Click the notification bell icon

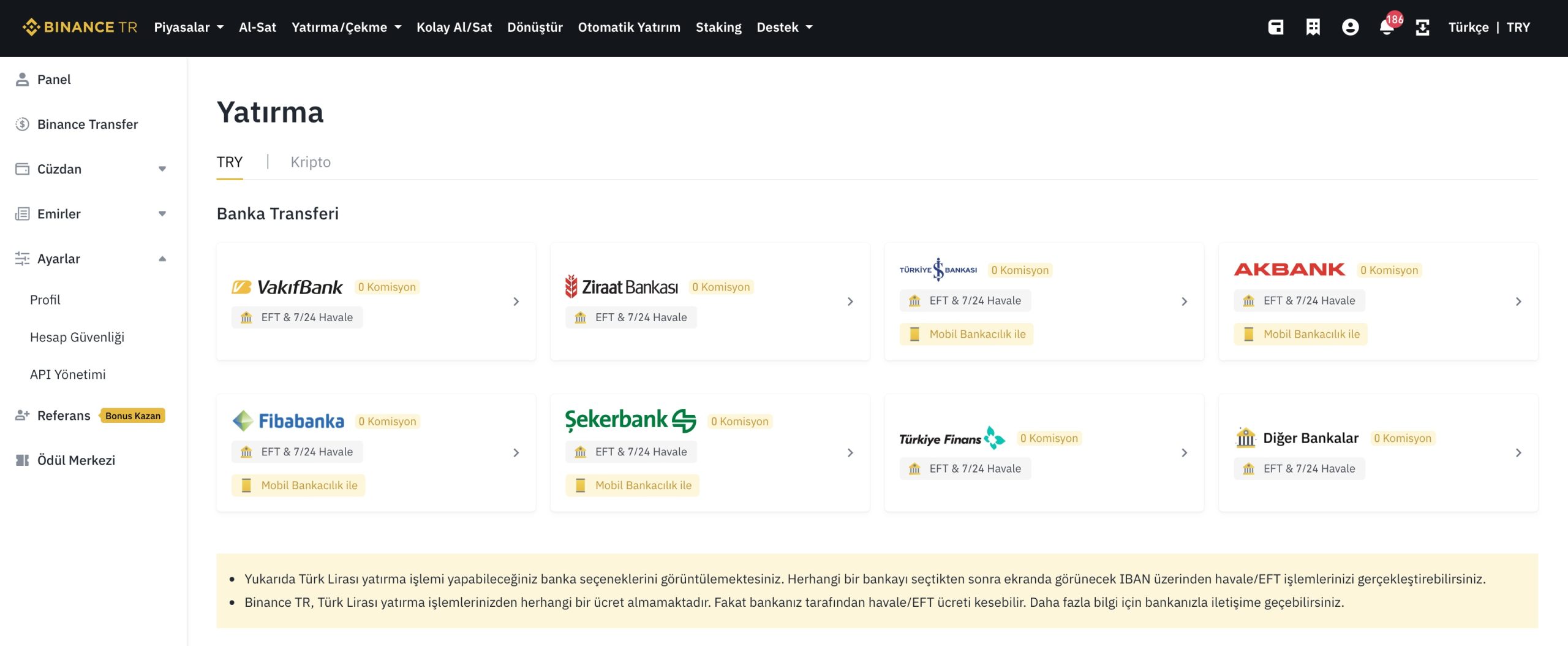coord(1387,28)
